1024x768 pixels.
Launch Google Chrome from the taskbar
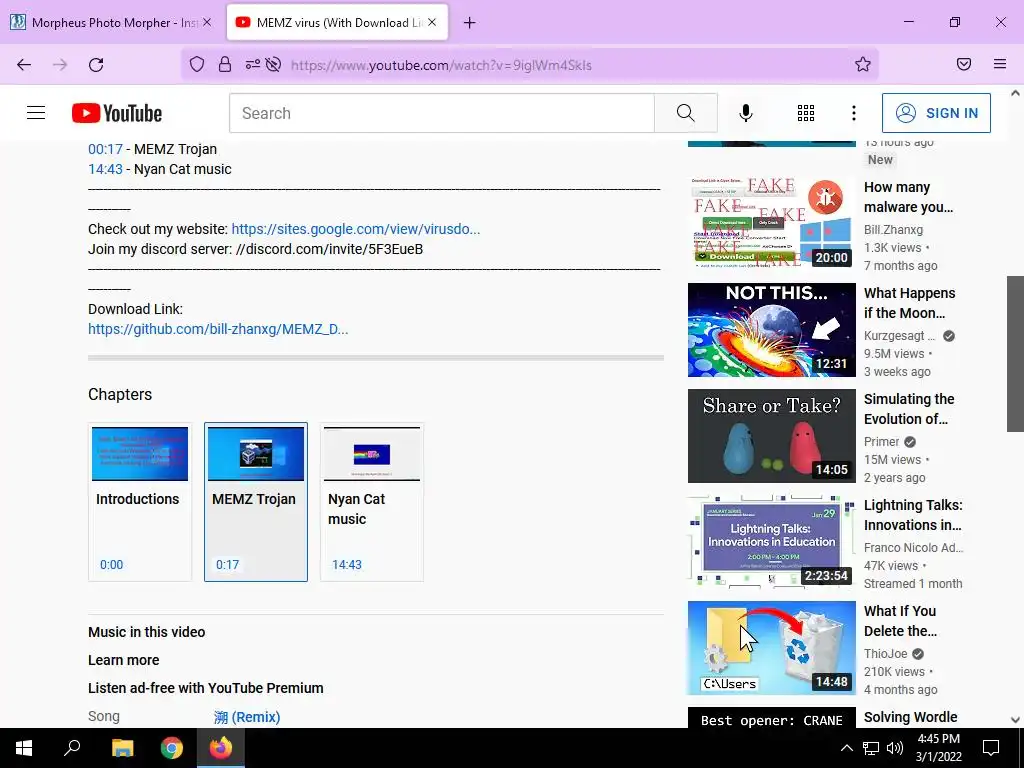click(172, 748)
